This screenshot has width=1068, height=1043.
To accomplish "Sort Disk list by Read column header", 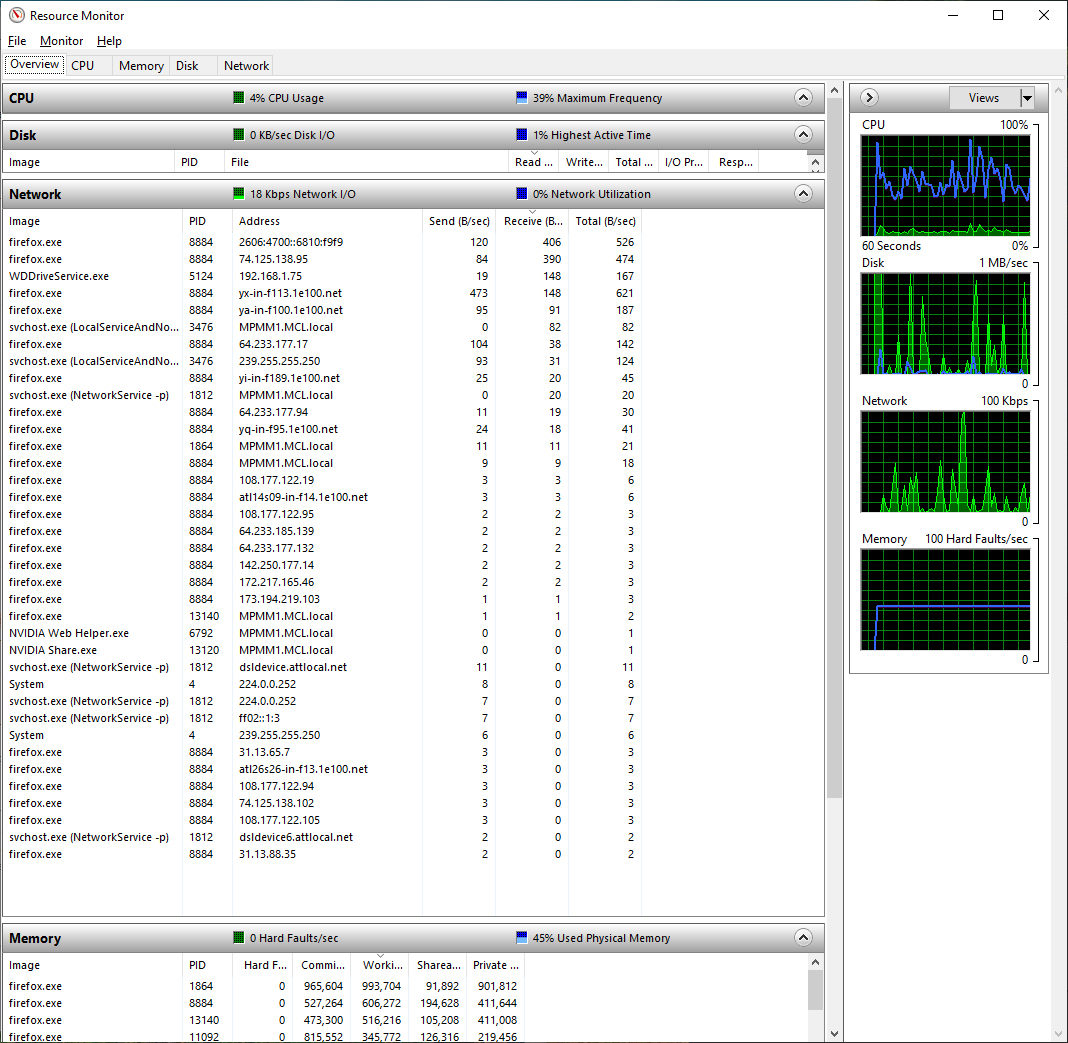I will pyautogui.click(x=534, y=162).
